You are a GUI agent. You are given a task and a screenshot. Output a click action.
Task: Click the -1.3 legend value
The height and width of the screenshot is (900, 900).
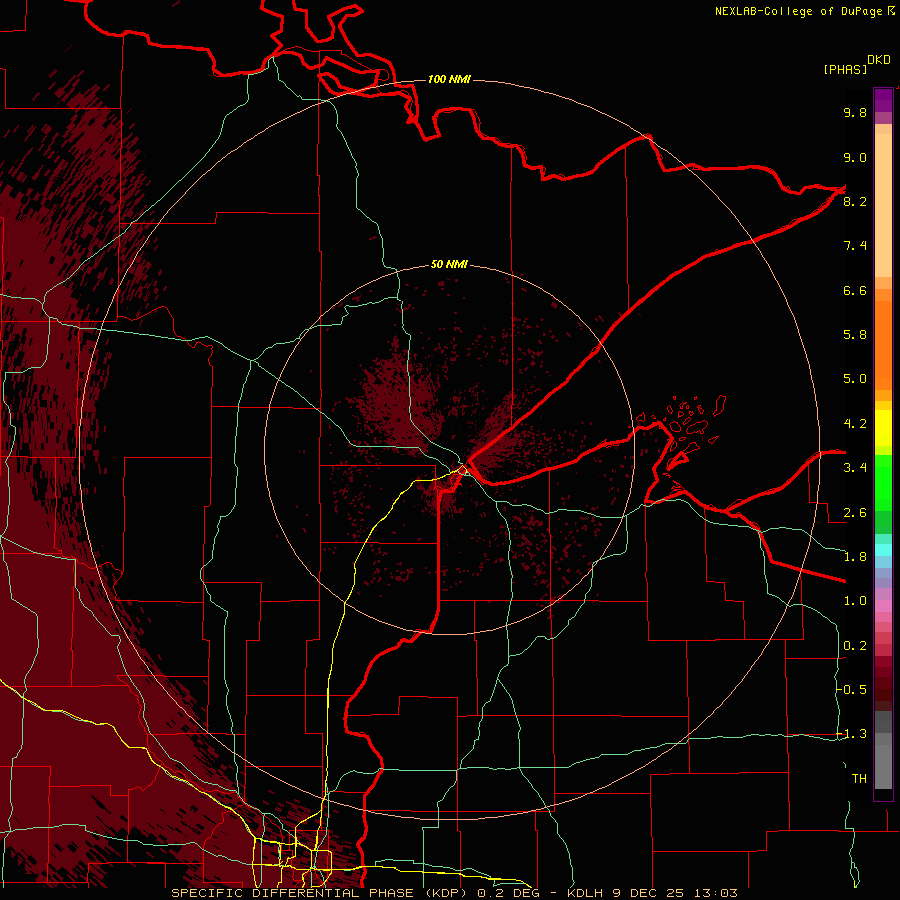852,734
